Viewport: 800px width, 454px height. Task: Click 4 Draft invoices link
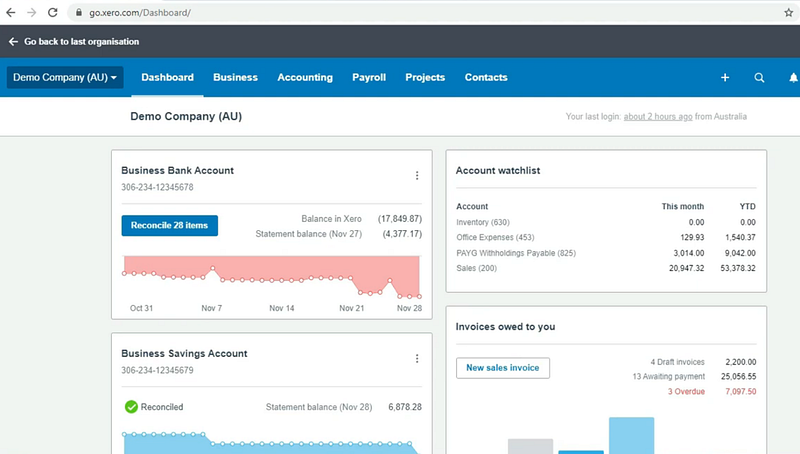tap(677, 362)
